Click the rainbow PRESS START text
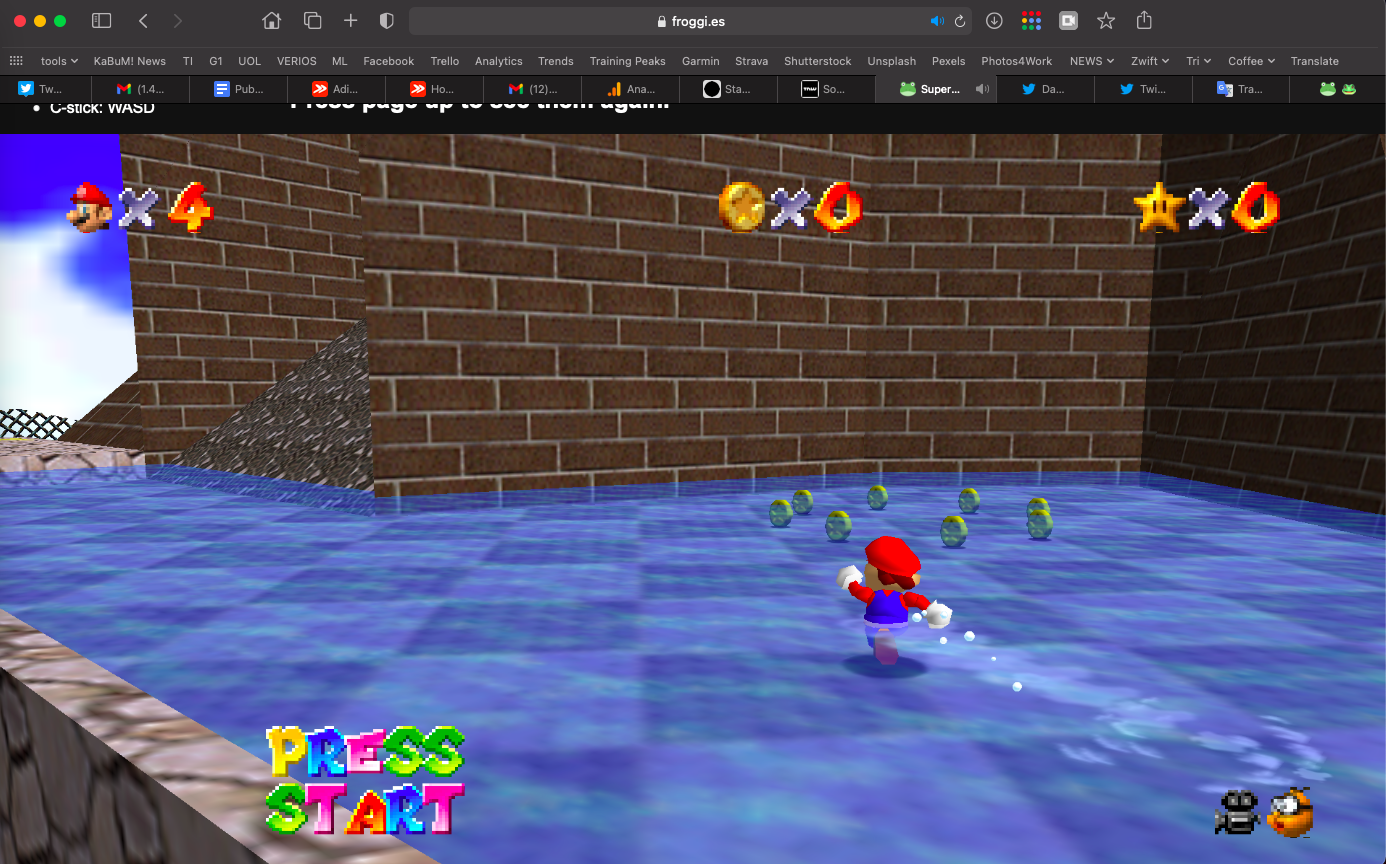The image size is (1386, 864). pos(366,780)
